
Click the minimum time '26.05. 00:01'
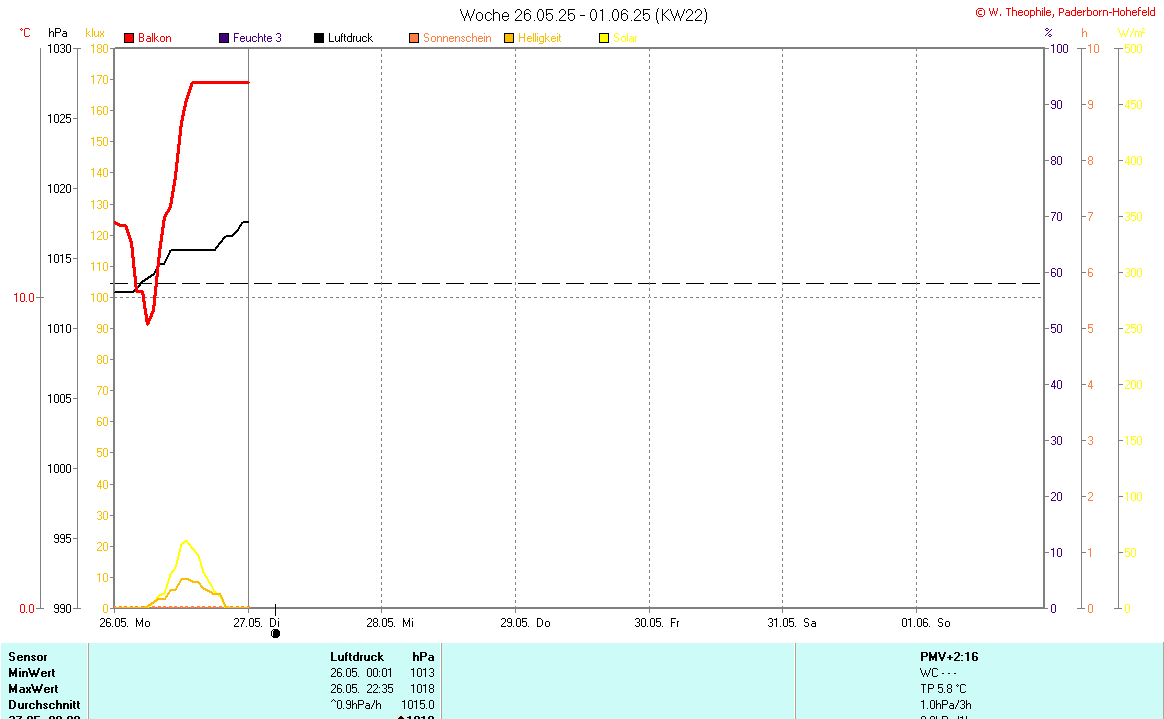point(362,673)
